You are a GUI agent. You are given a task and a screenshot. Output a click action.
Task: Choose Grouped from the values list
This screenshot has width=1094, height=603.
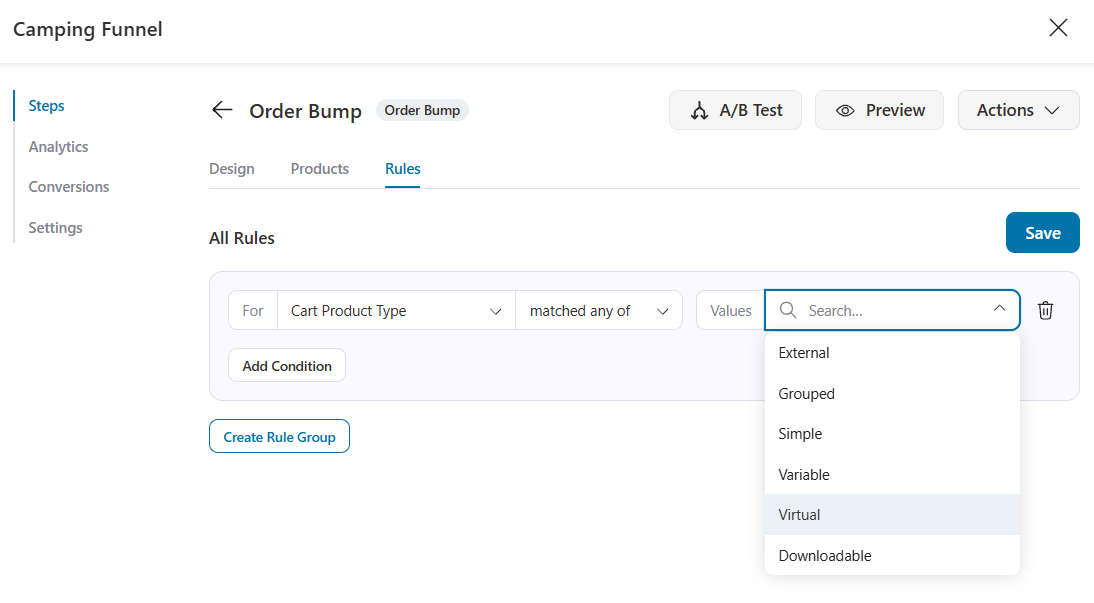[892, 394]
